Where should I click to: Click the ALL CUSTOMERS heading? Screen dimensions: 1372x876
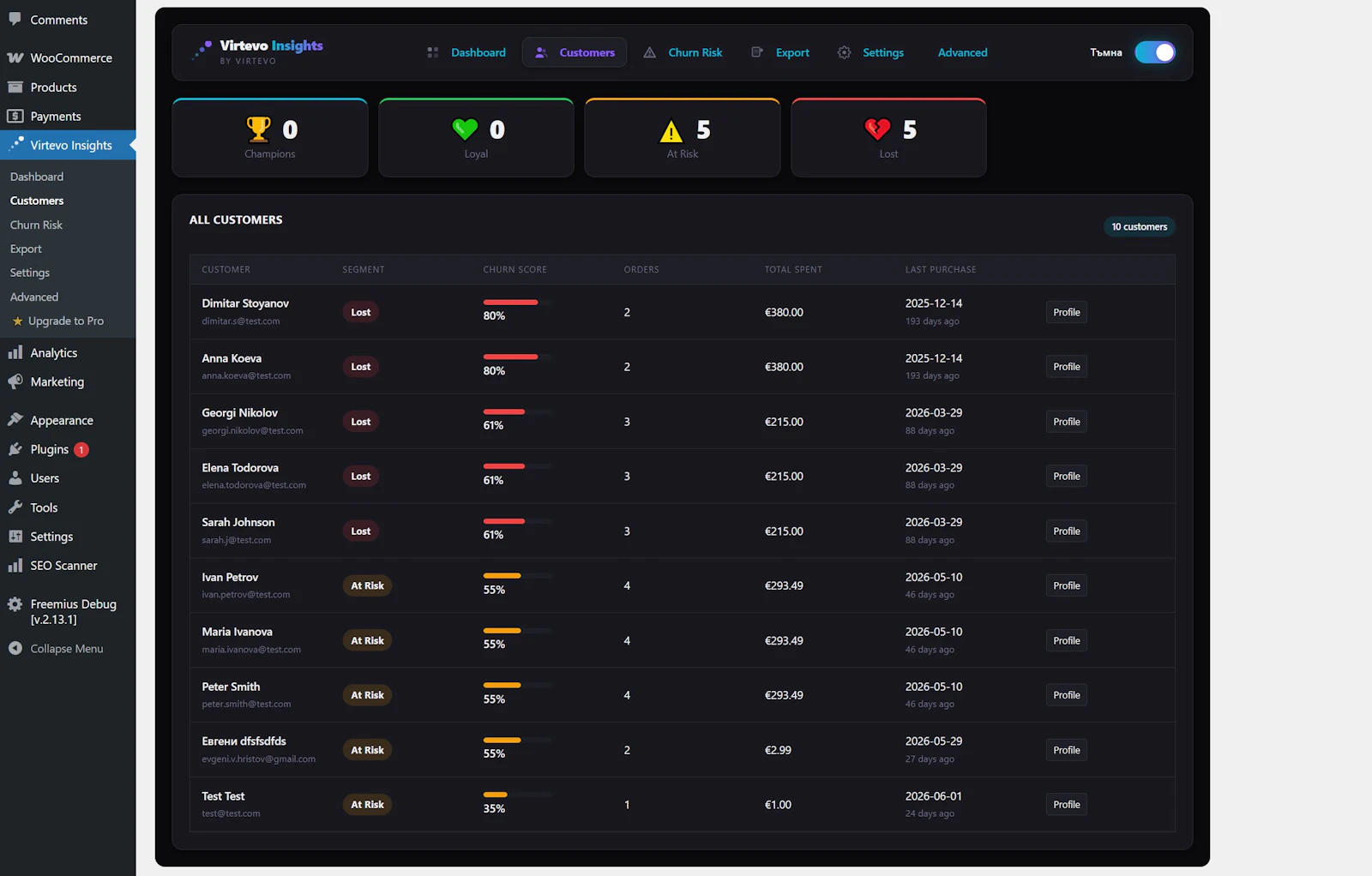pyautogui.click(x=236, y=219)
